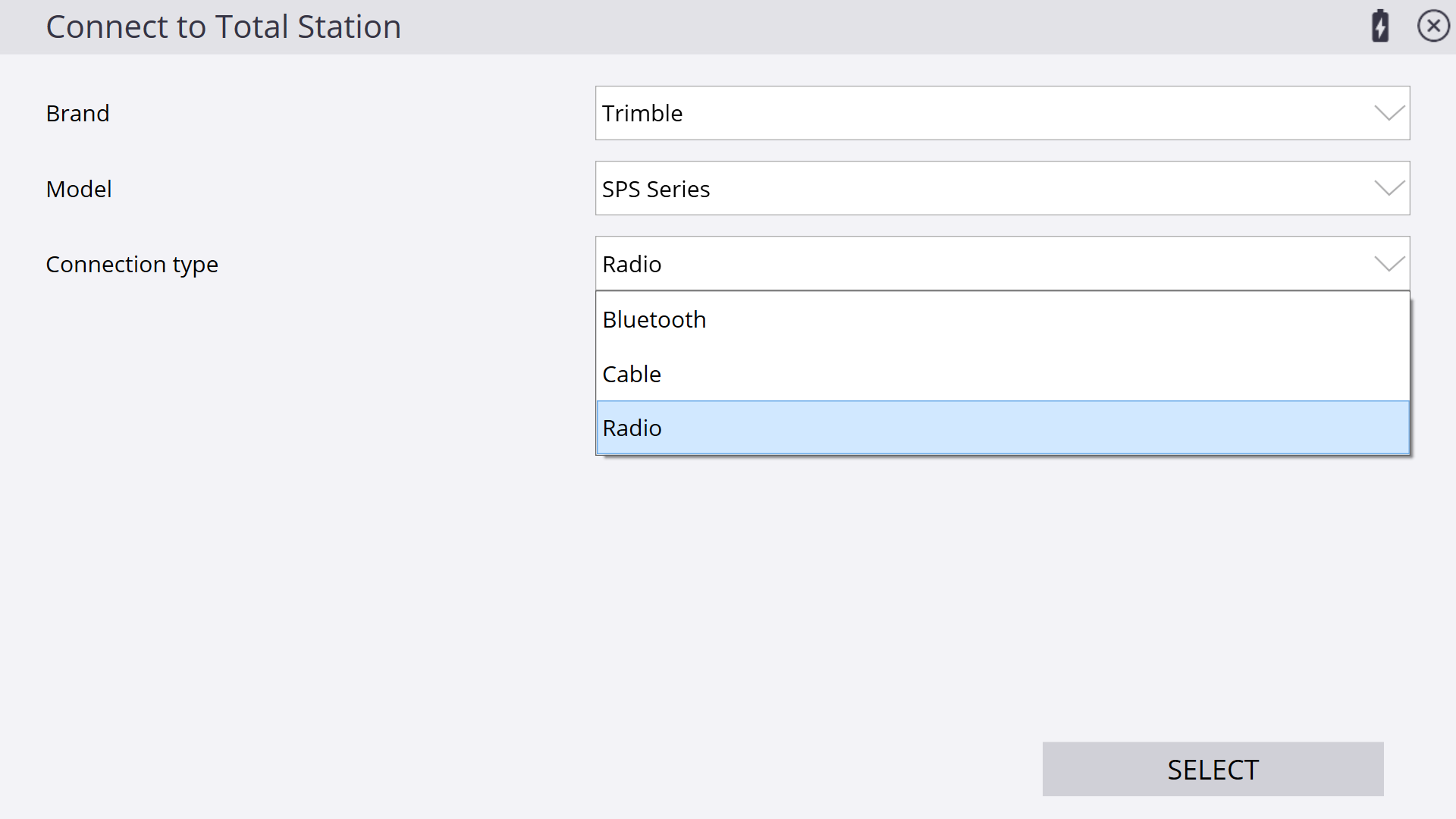Pick the highlighted Radio list option
1456x819 pixels.
(1003, 428)
